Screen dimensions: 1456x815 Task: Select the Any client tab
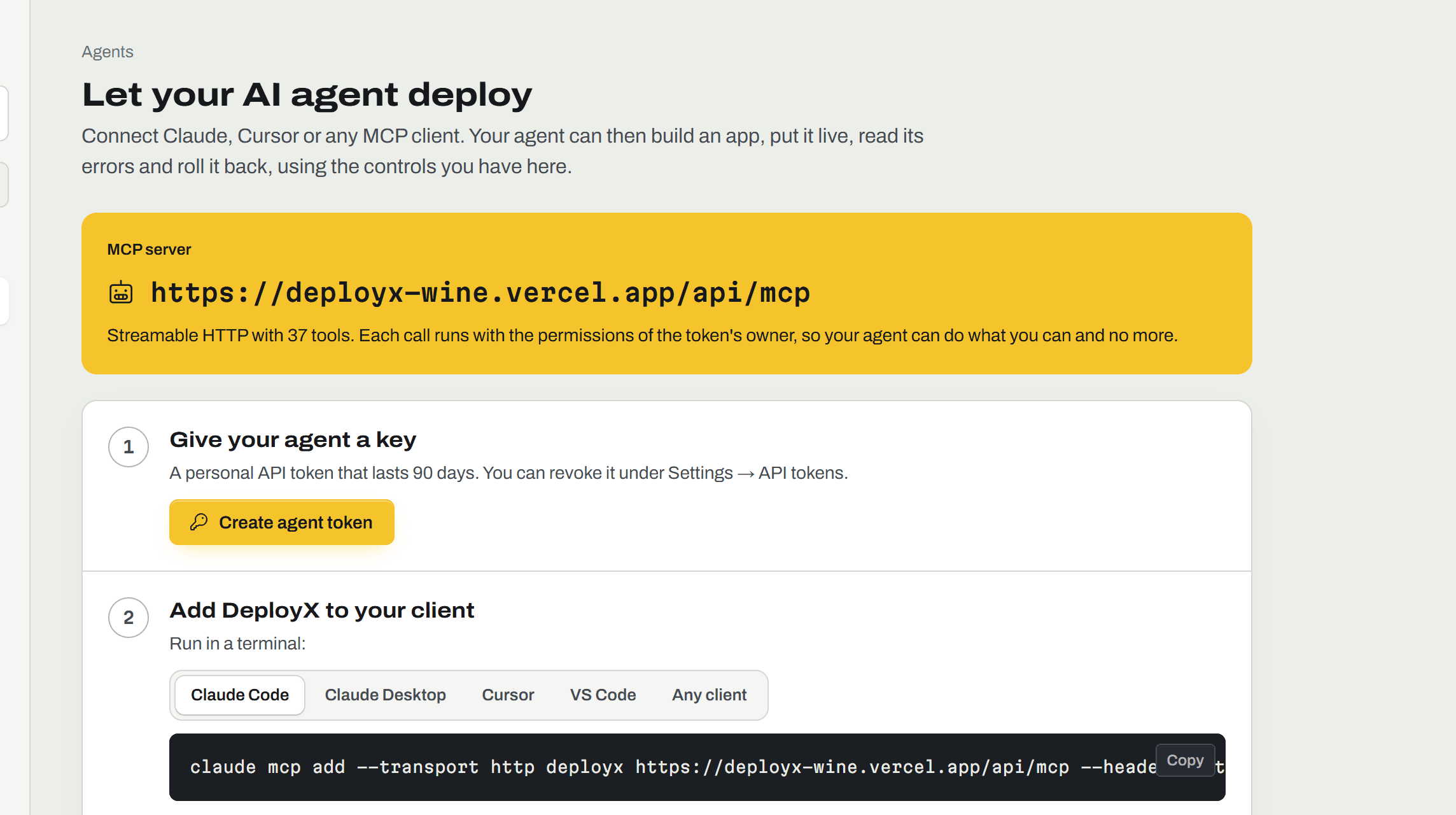click(x=709, y=695)
